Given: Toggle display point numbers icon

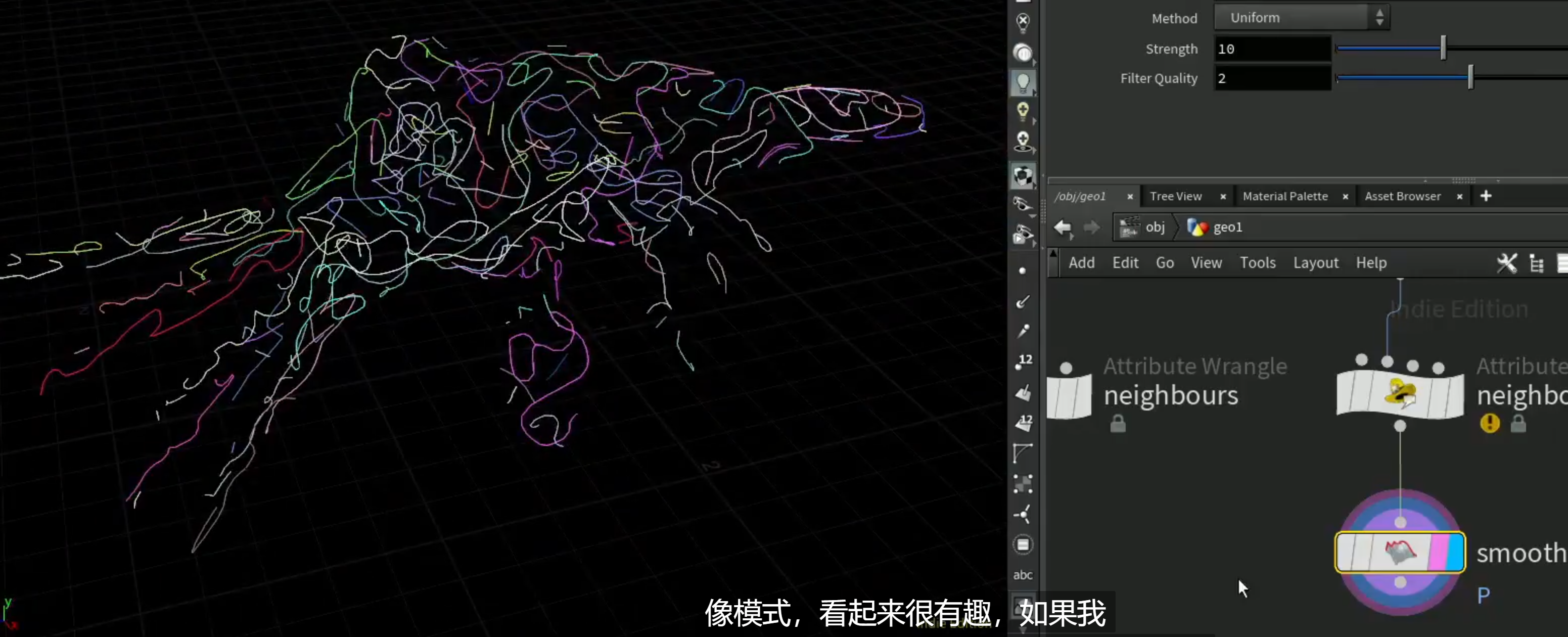Looking at the screenshot, I should coord(1024,362).
